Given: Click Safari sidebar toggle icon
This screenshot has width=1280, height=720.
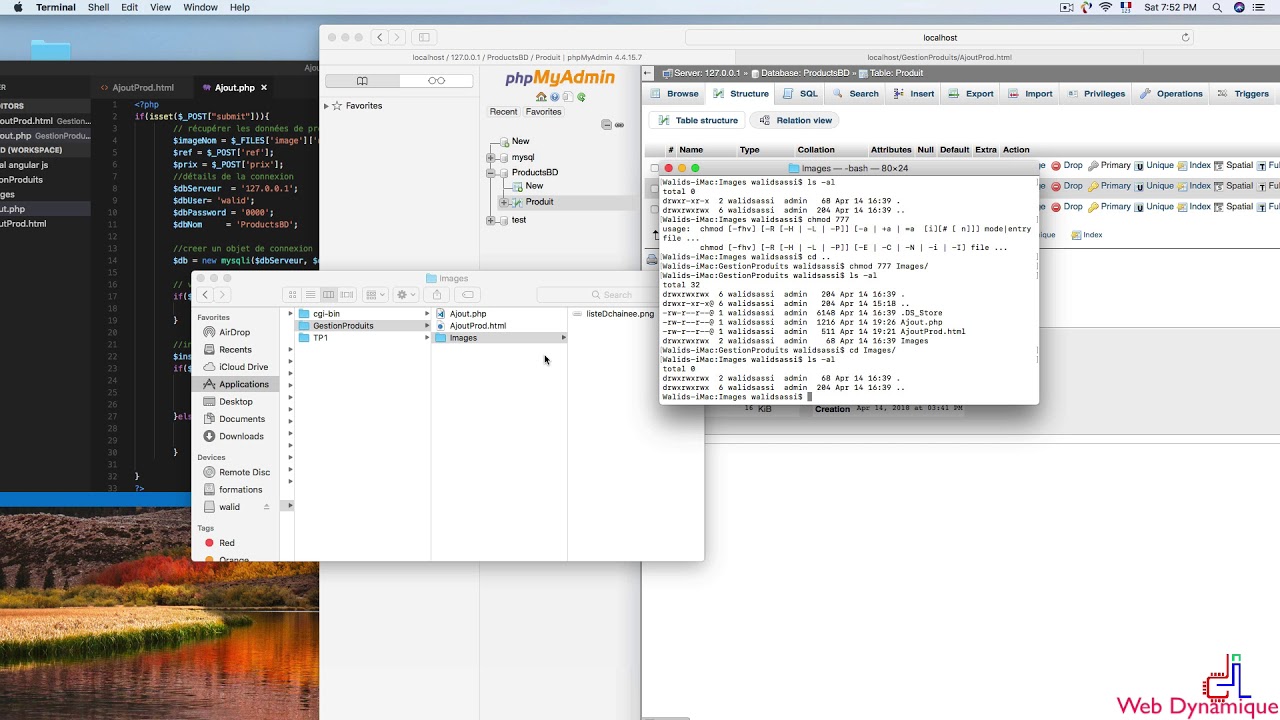Looking at the screenshot, I should pos(424,38).
